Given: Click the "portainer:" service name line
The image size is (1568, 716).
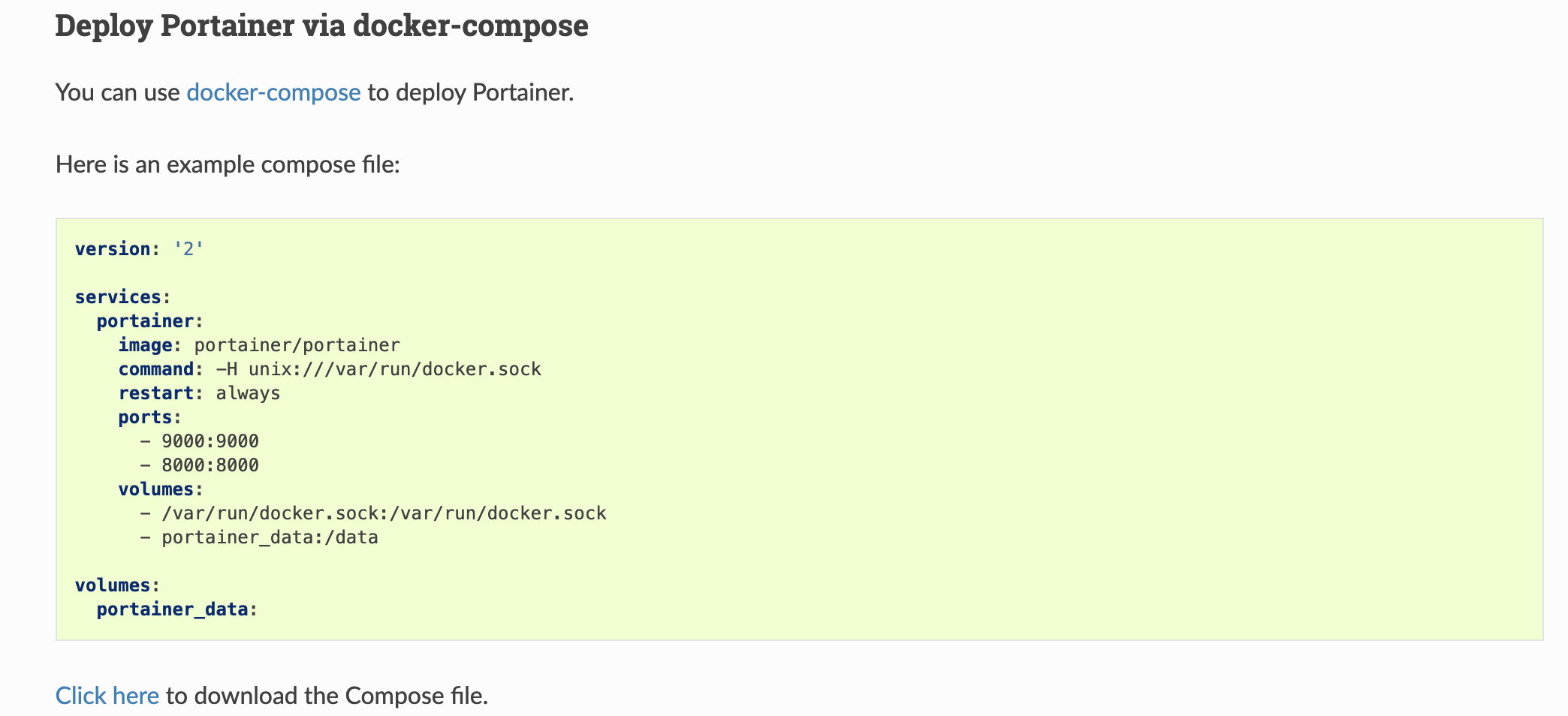Looking at the screenshot, I should click(150, 321).
